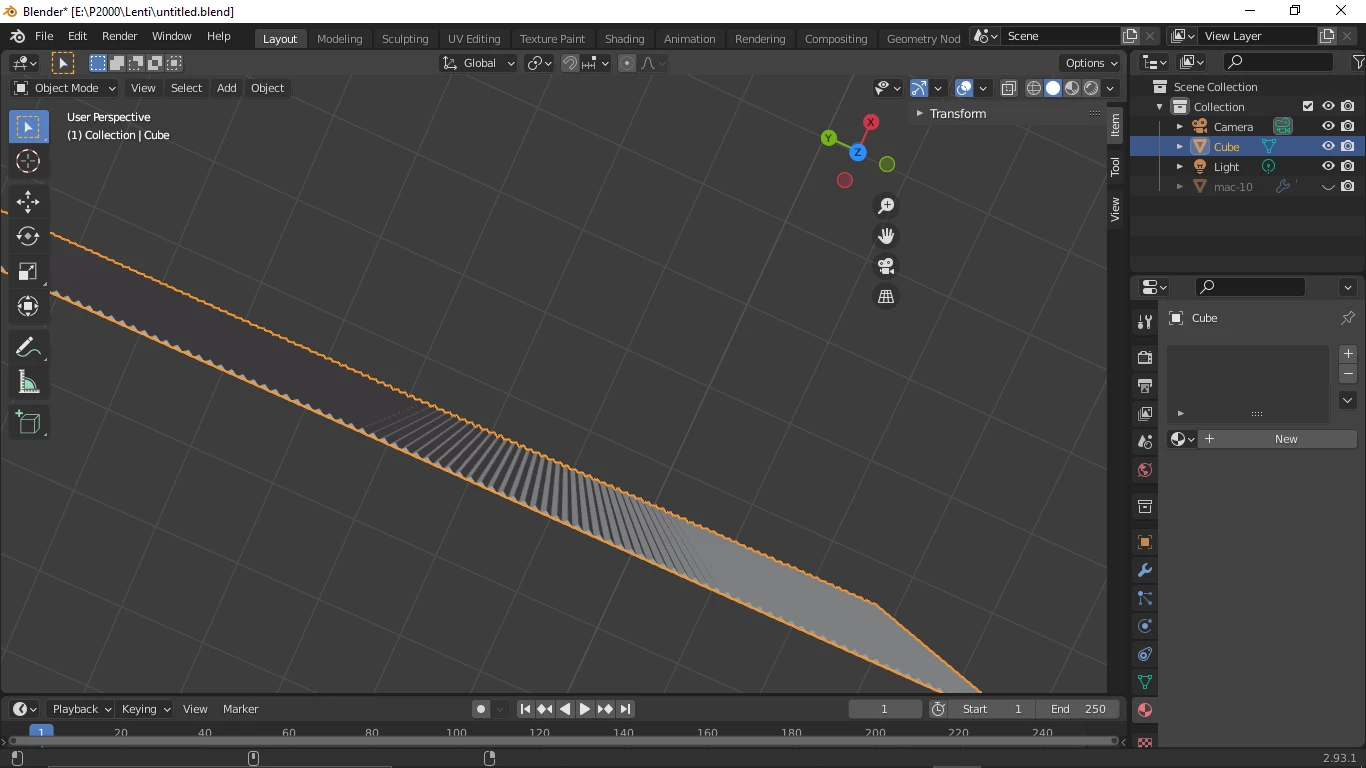Viewport: 1366px width, 768px height.
Task: Open Object Mode dropdown
Action: pyautogui.click(x=65, y=88)
